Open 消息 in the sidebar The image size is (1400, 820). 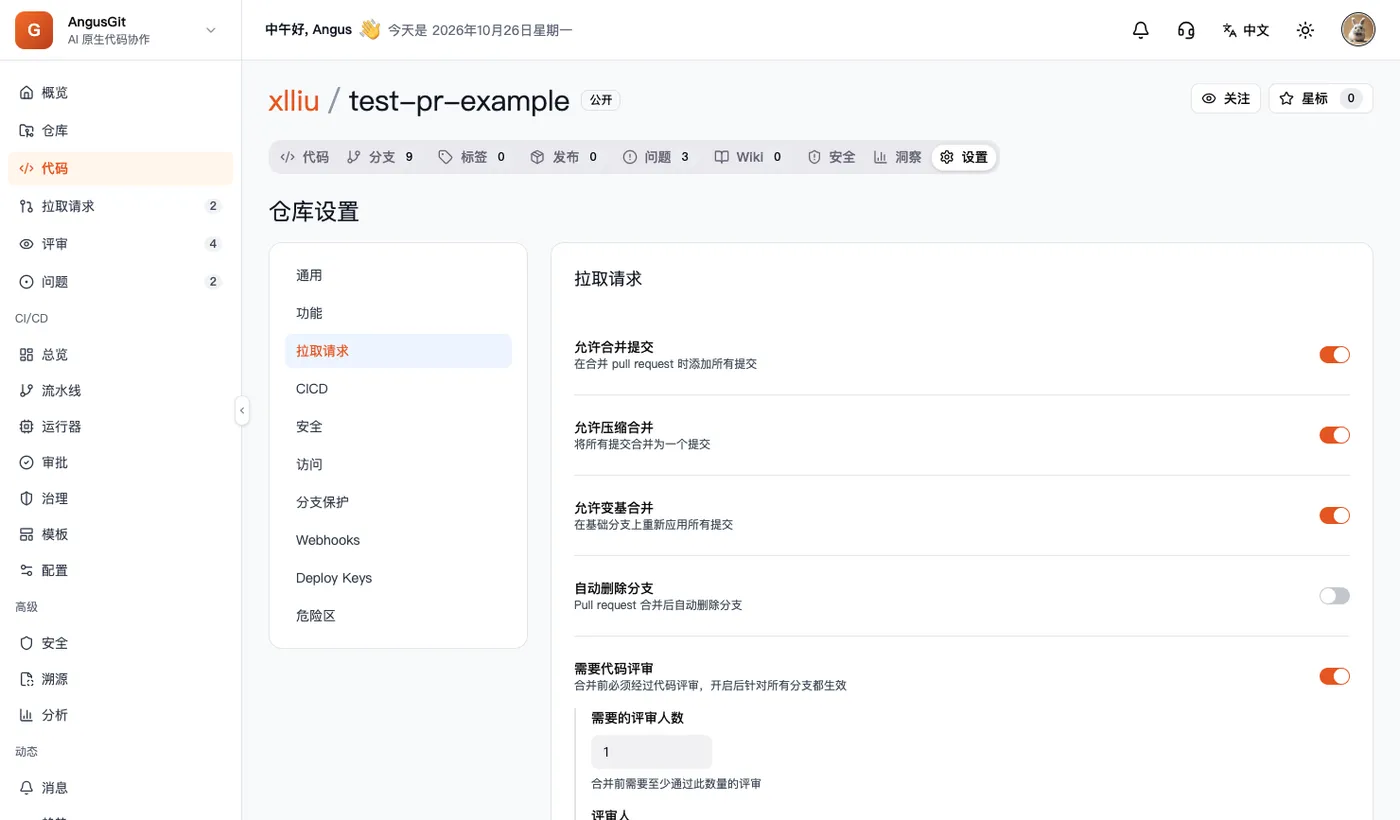[x=120, y=788]
